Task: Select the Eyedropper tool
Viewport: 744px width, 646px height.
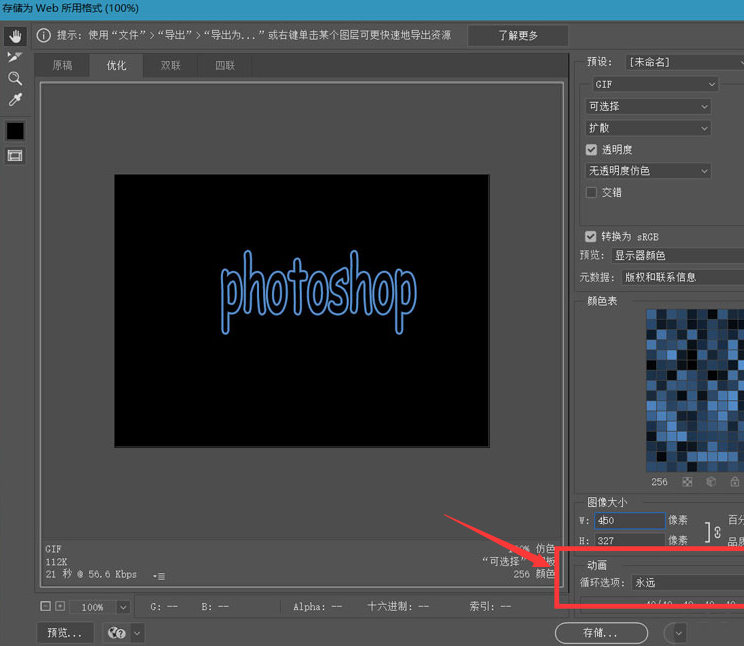Action: [15, 100]
